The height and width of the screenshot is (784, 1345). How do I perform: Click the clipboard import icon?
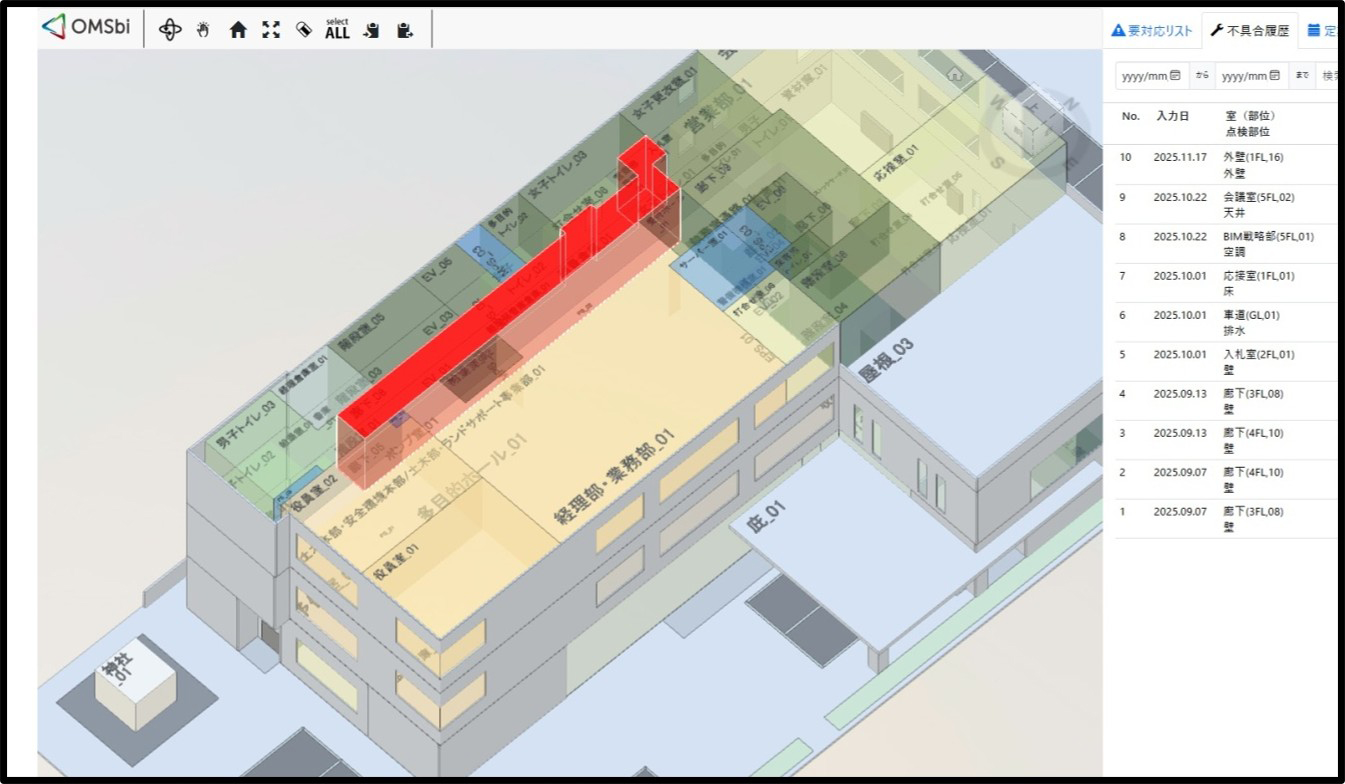[x=371, y=30]
